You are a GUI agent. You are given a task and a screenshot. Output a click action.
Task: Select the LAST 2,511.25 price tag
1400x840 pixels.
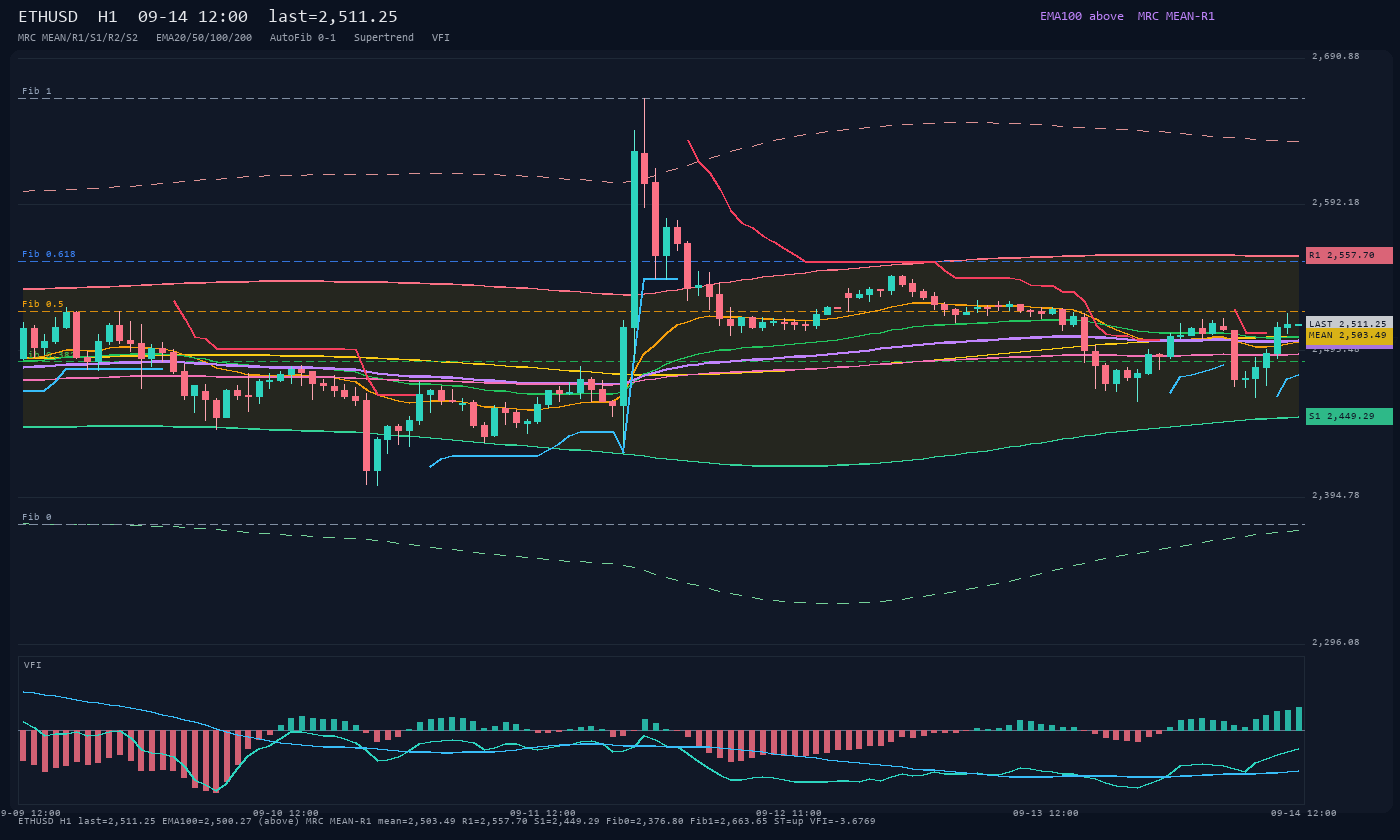click(1349, 324)
